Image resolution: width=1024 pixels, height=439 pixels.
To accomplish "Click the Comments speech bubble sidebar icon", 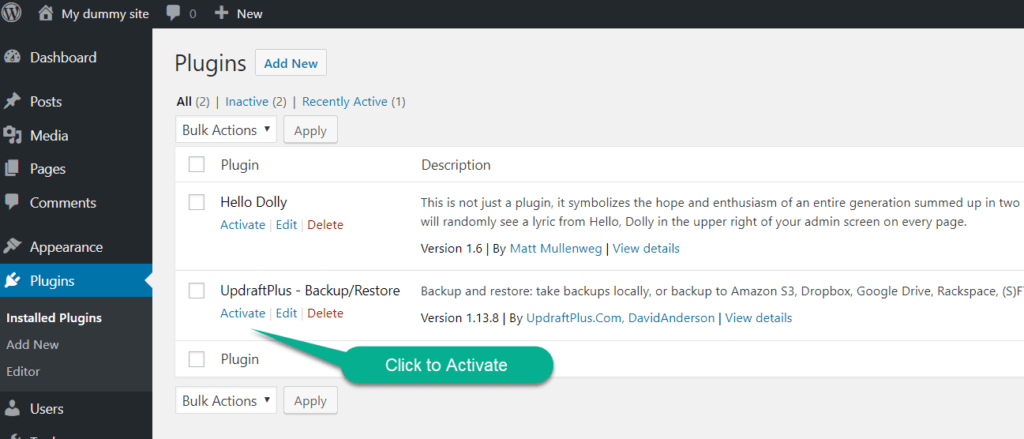I will (x=12, y=203).
